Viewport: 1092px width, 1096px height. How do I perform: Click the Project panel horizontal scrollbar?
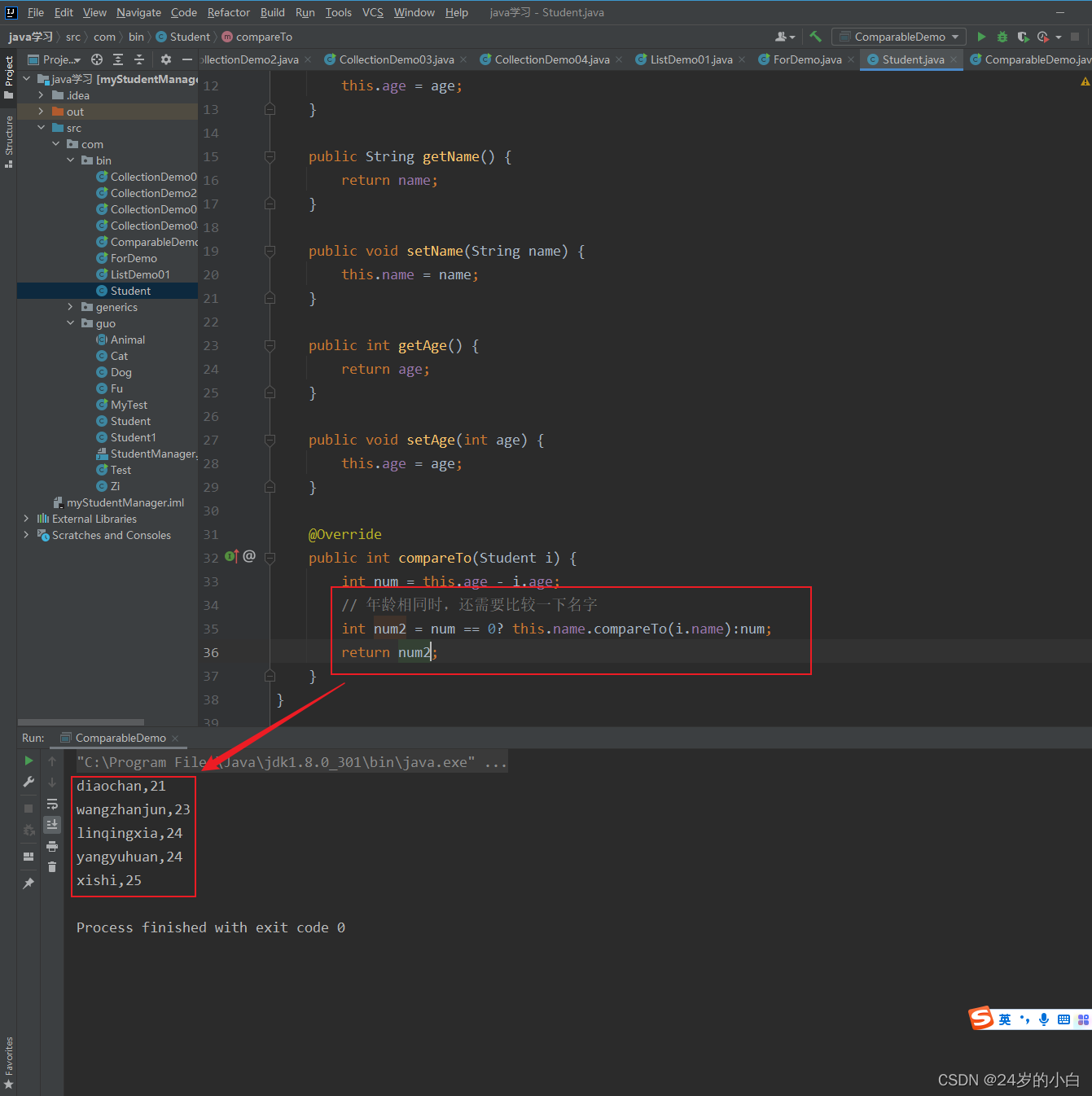81,722
